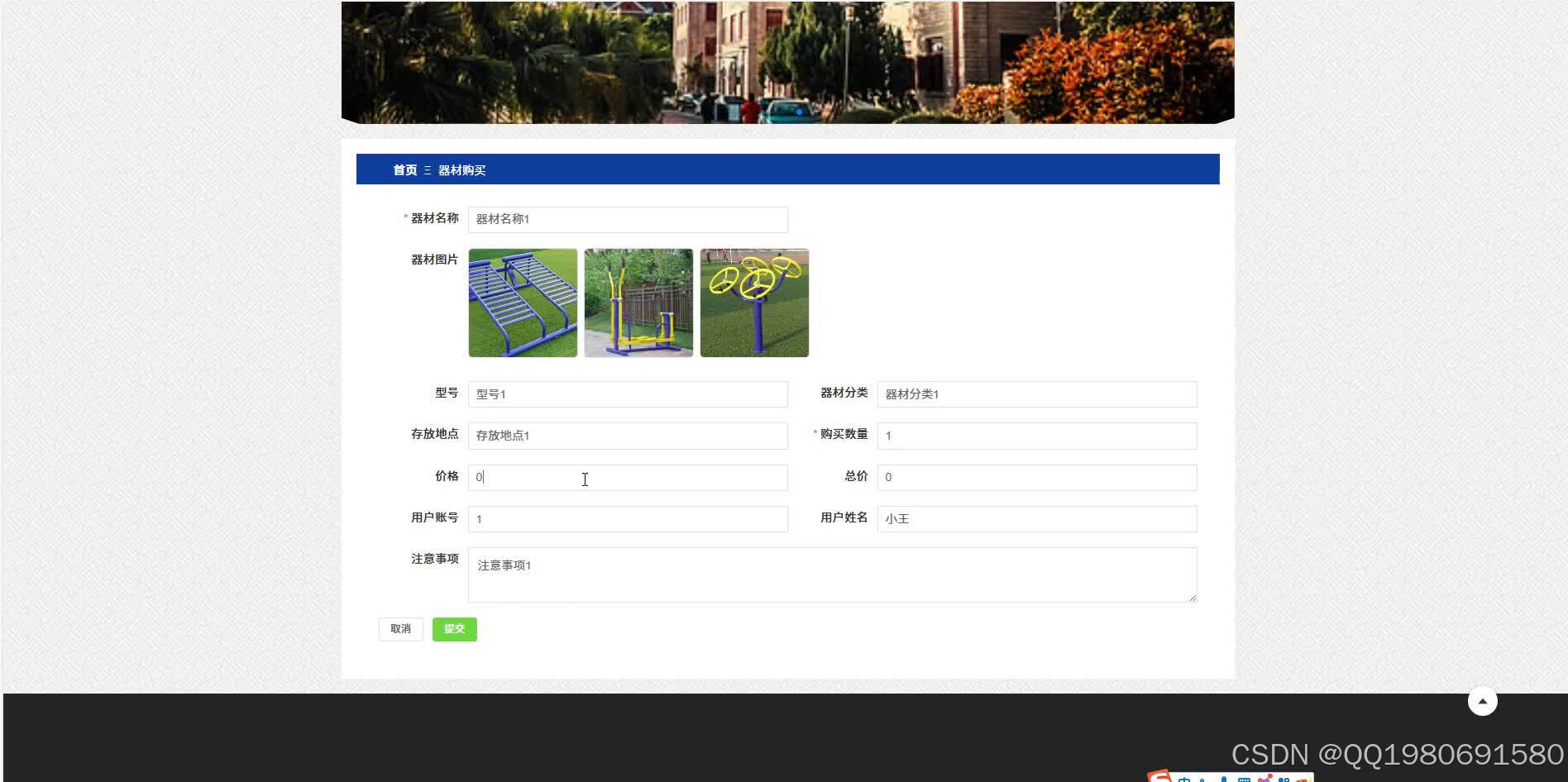Click the third tai-chi wheel equipment thumbnail
Screen dimensions: 1568x782
point(754,303)
